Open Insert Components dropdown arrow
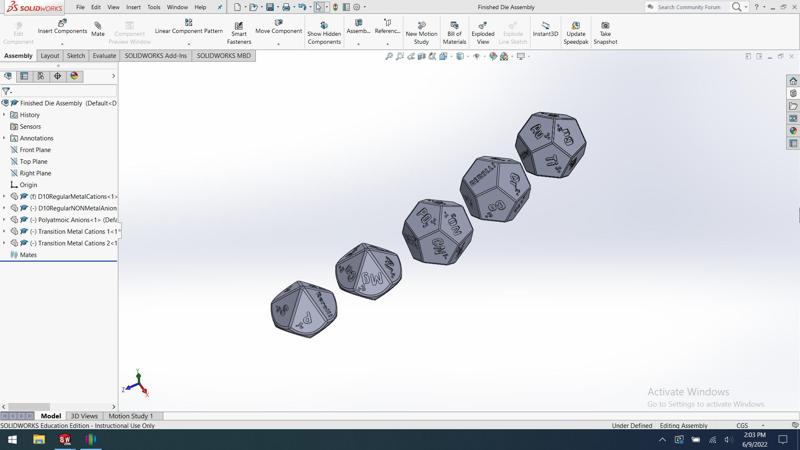The image size is (800, 450). click(62, 44)
